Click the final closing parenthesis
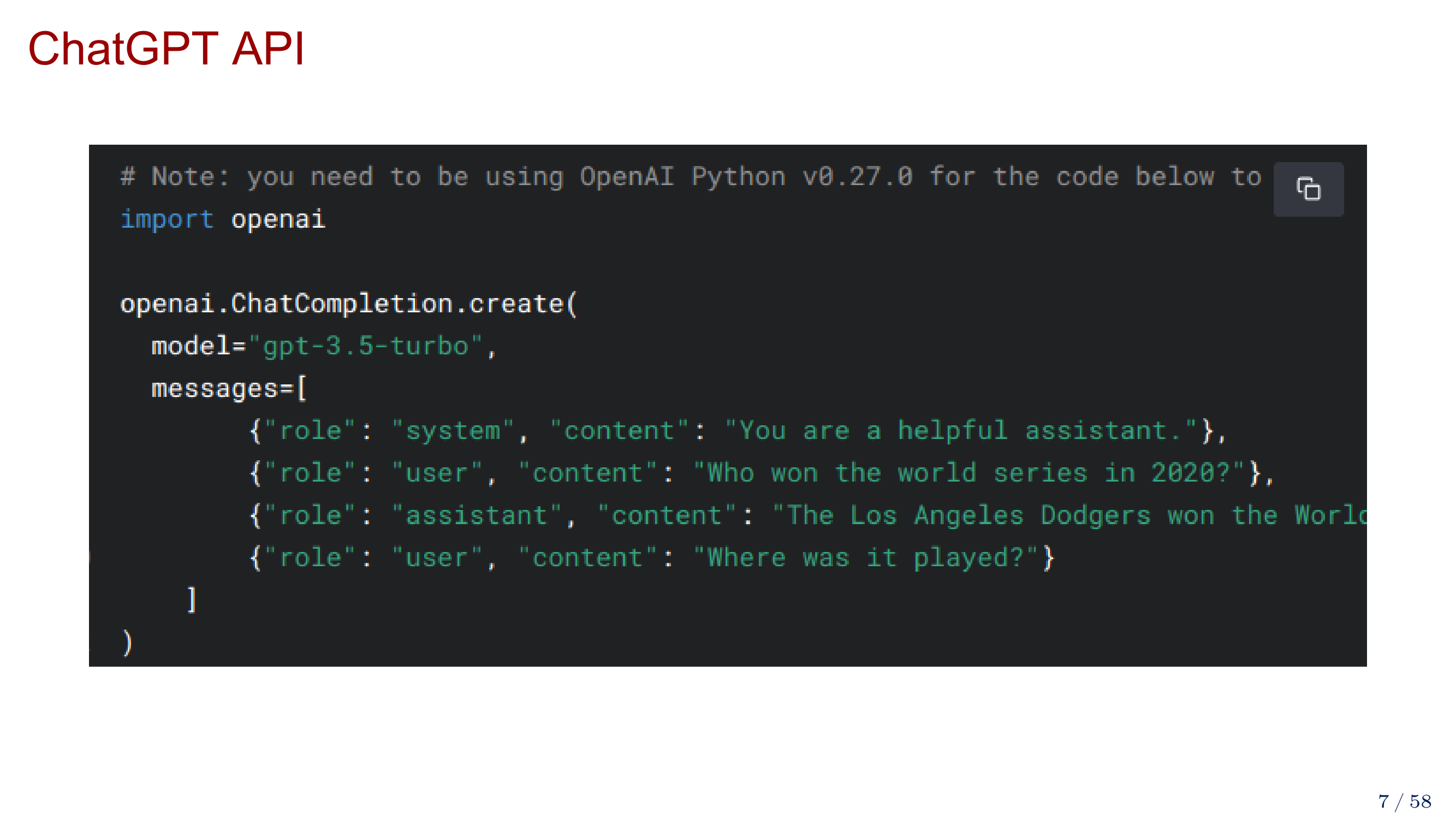 [x=127, y=643]
